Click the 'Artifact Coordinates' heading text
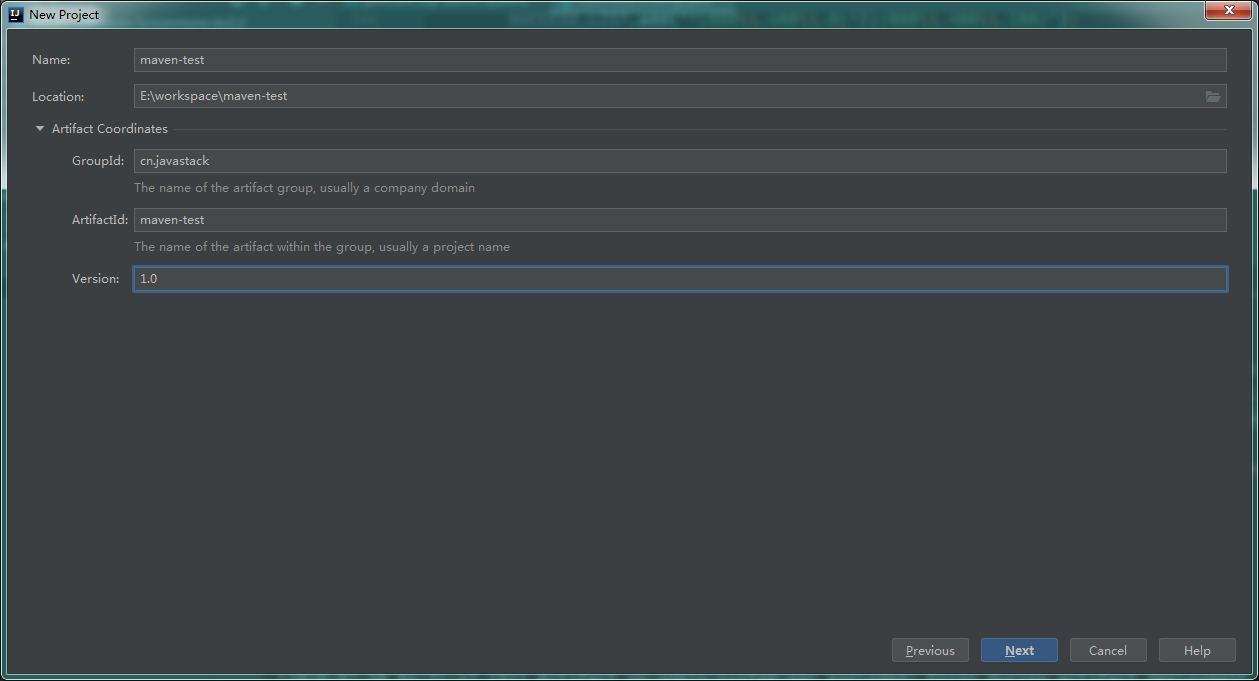The width and height of the screenshot is (1259, 681). click(110, 129)
